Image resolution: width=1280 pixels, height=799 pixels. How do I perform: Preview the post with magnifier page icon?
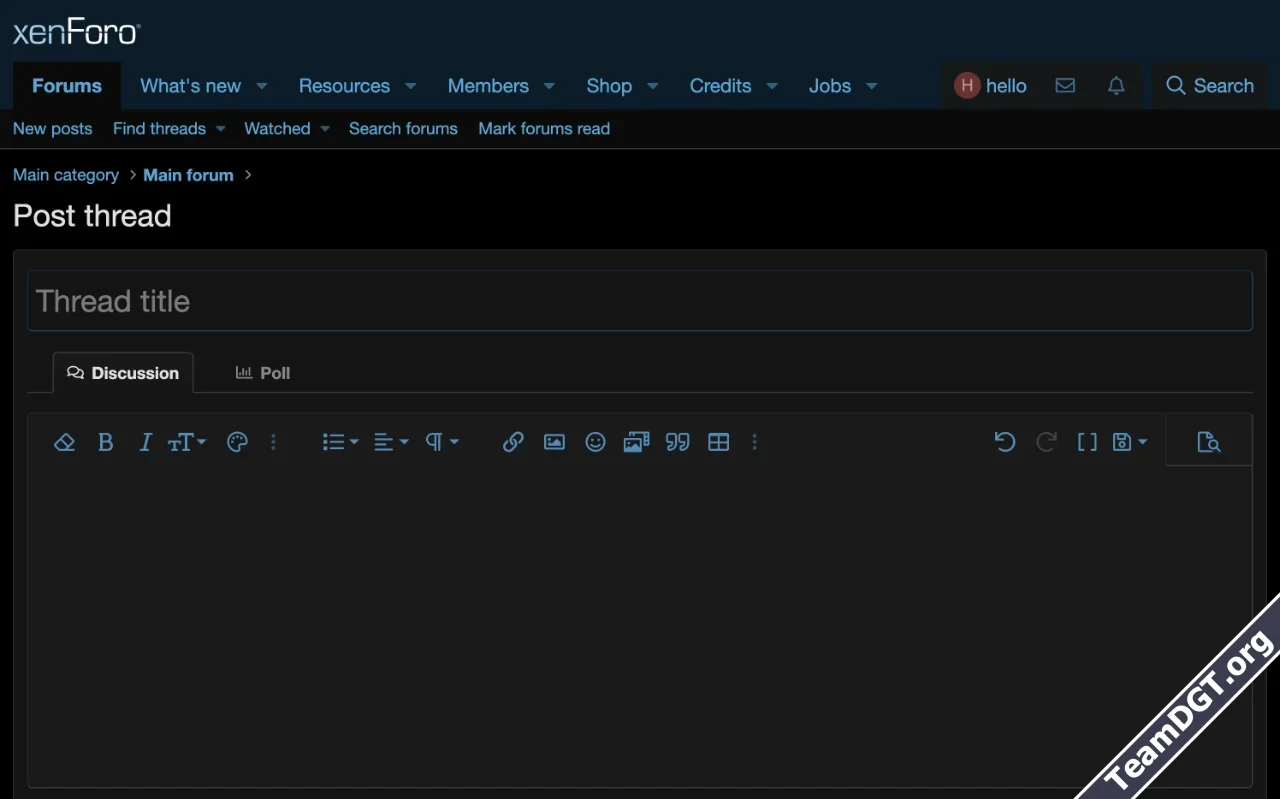click(1208, 442)
